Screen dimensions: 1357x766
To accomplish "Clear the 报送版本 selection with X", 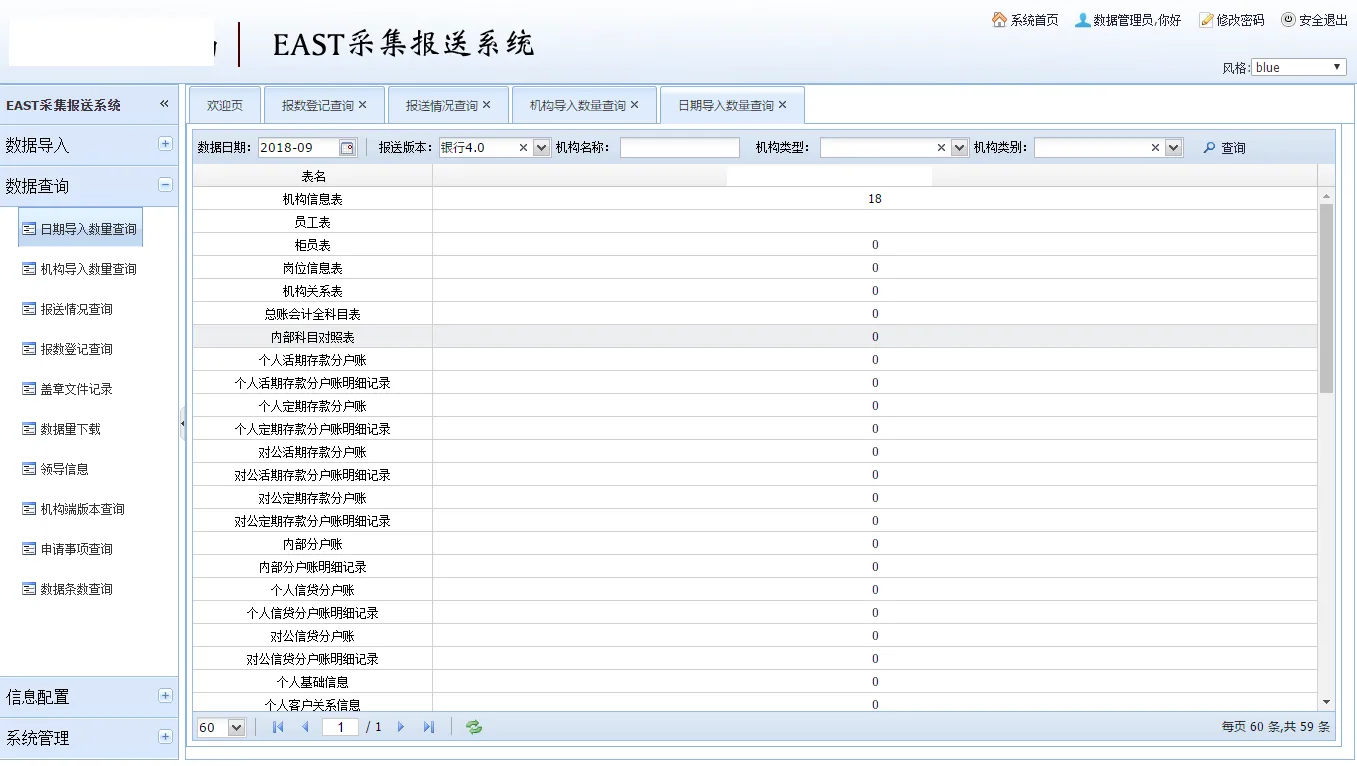I will tap(523, 148).
